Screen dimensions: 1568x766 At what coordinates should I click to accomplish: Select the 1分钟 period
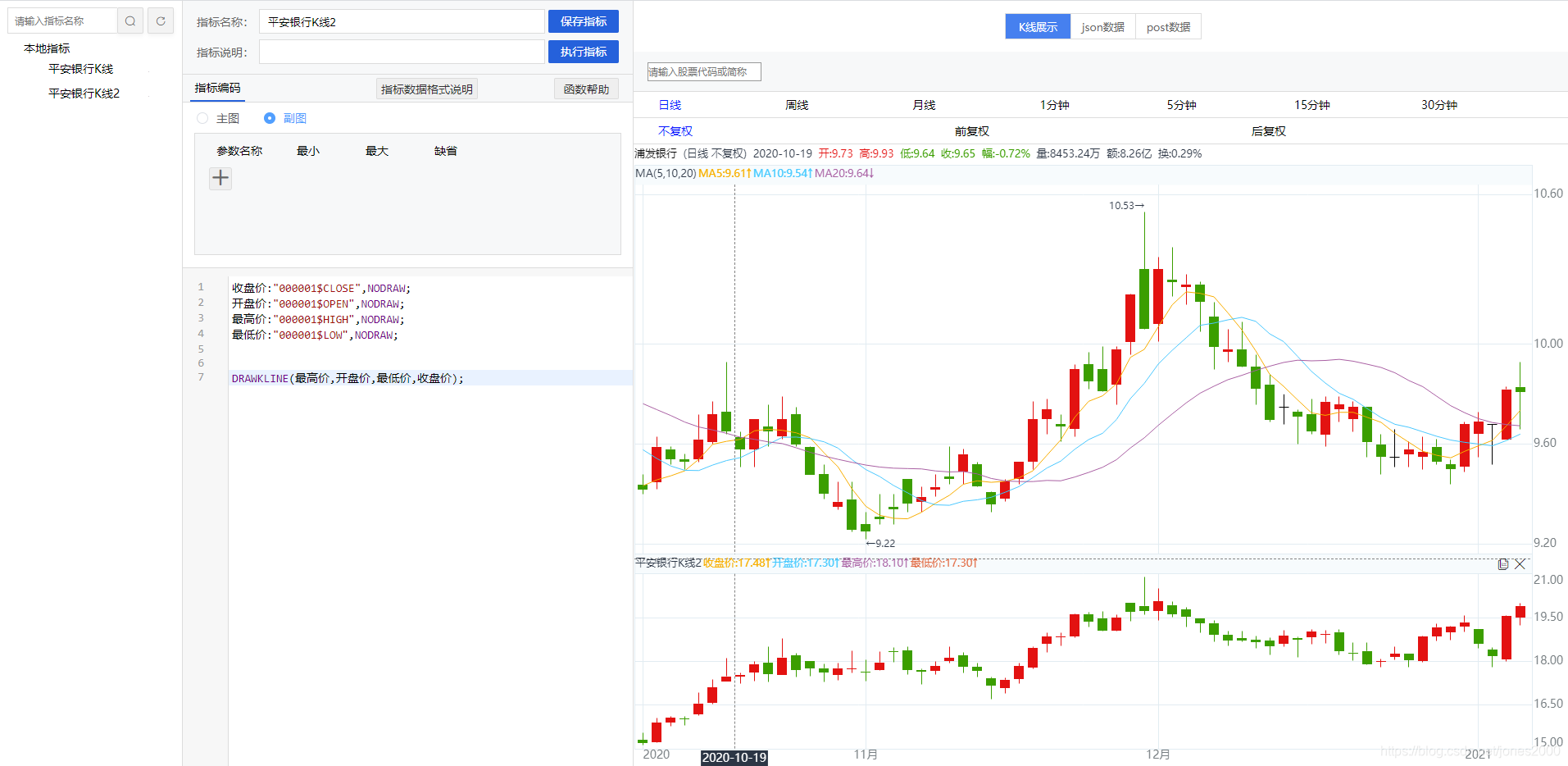pos(1054,105)
